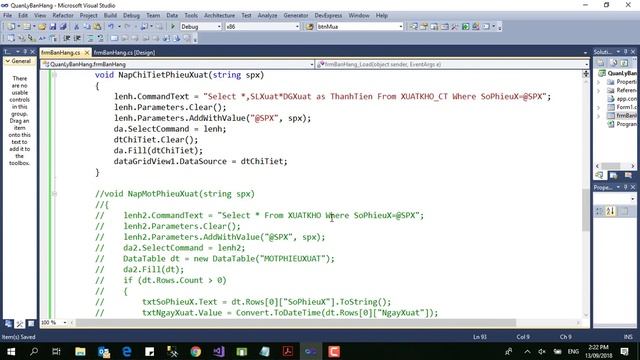Open the Architecture menu
This screenshot has width=640, height=360.
(219, 16)
